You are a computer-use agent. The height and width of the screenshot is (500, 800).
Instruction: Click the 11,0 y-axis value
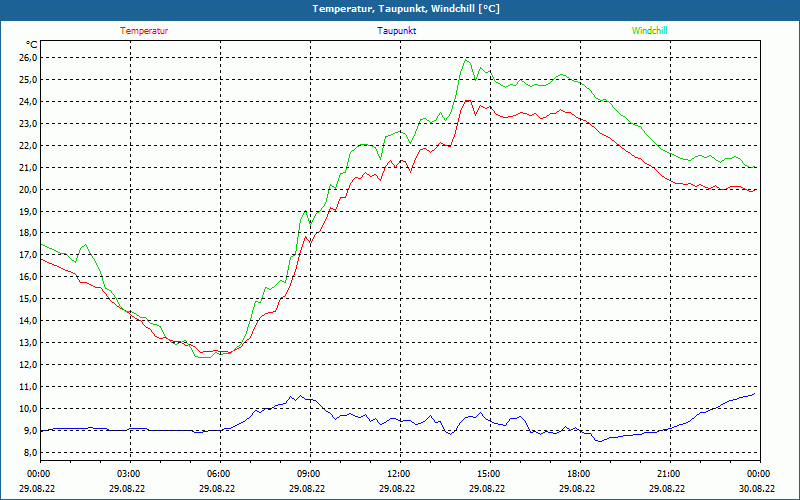point(28,387)
